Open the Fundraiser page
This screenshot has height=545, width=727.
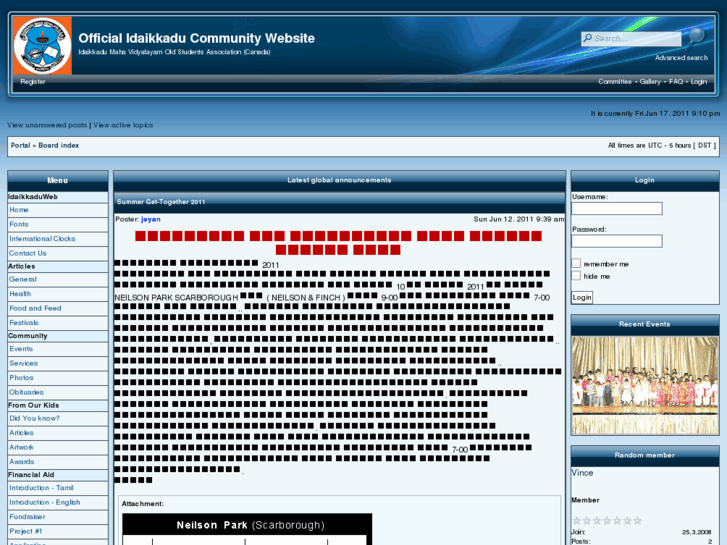pos(27,516)
